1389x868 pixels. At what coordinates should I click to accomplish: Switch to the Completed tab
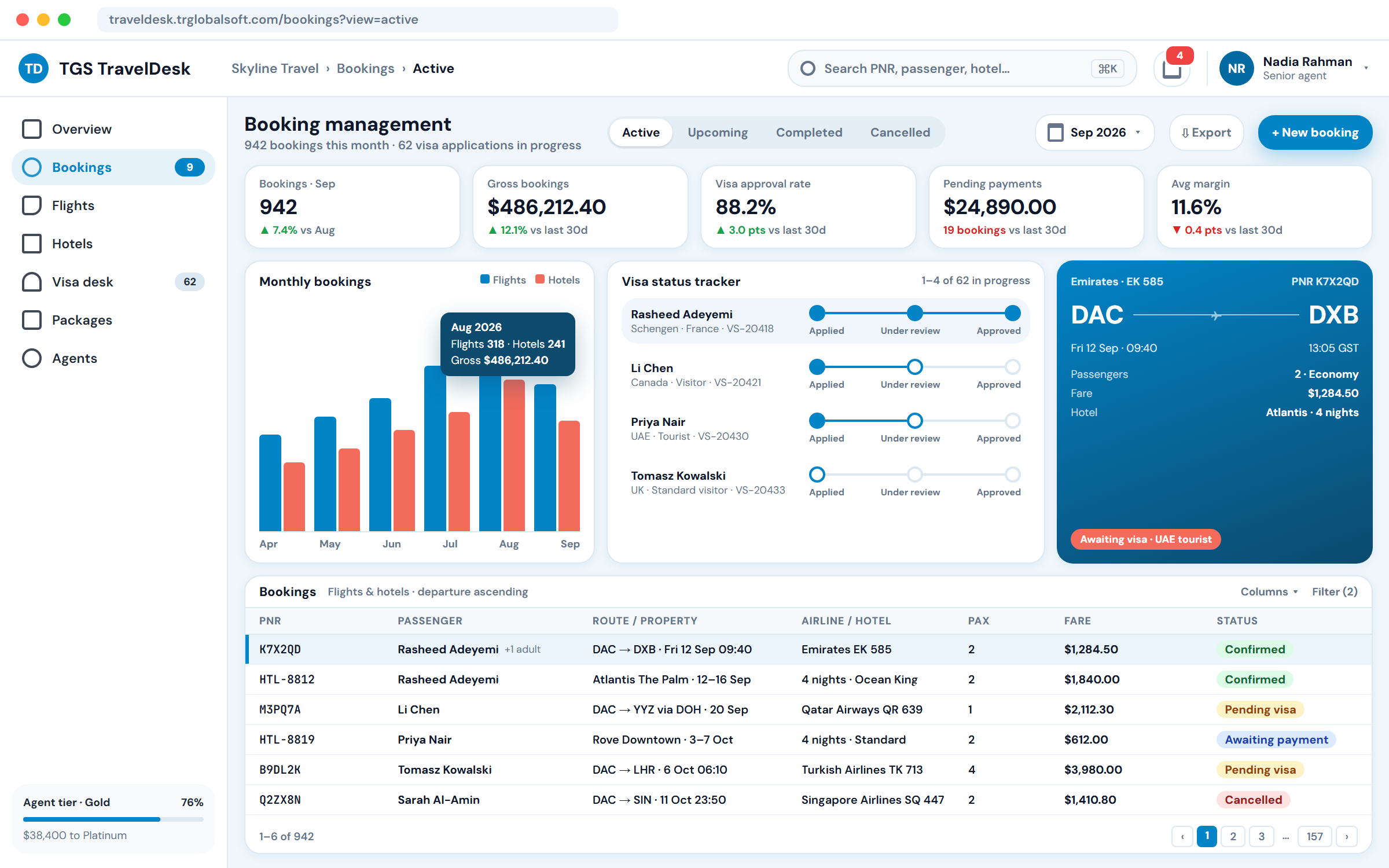(809, 133)
